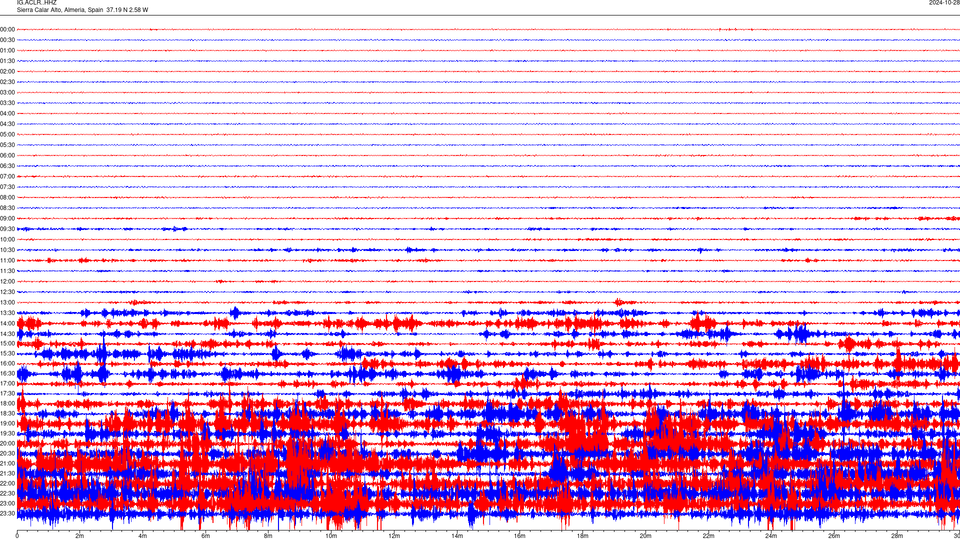Select the 09:30 time row label
Image resolution: width=960 pixels, height=540 pixels.
[x=7, y=229]
